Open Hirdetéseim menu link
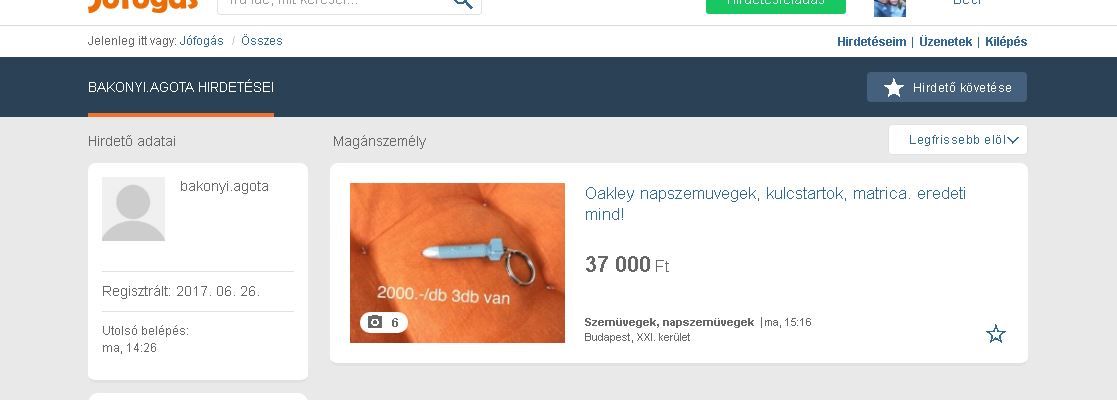The width and height of the screenshot is (1117, 400). 871,41
